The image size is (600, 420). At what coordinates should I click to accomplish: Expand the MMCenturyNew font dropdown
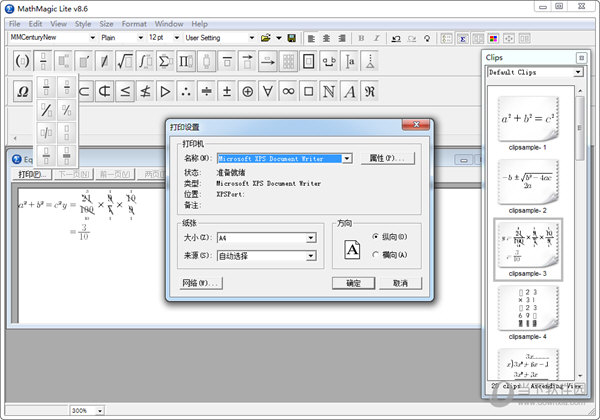point(92,37)
